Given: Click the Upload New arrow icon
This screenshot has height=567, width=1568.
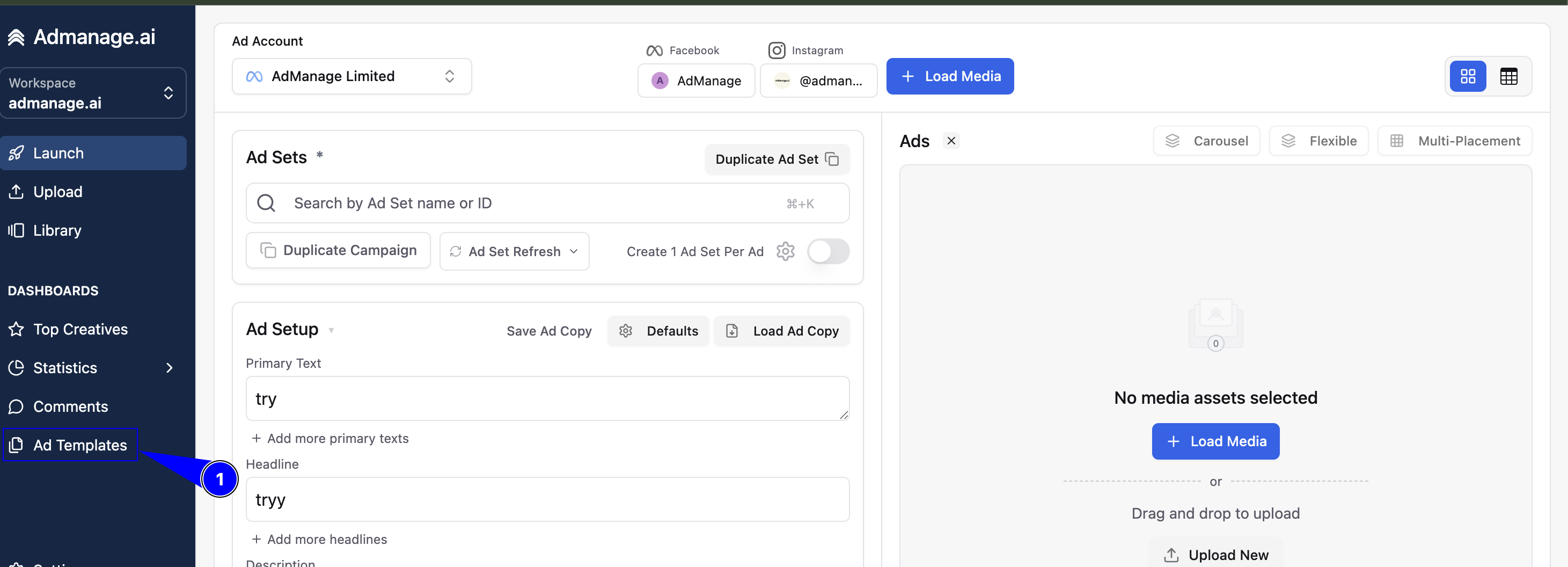Looking at the screenshot, I should click(x=1171, y=555).
